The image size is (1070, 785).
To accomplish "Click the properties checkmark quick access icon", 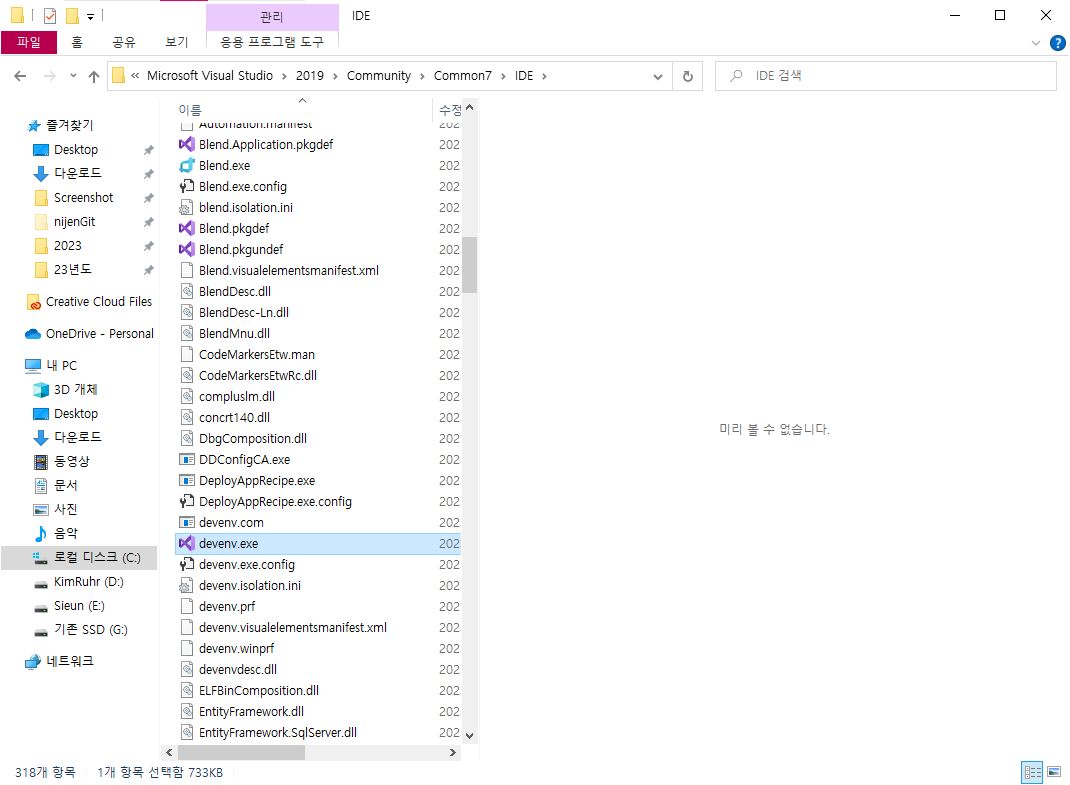I will 50,15.
